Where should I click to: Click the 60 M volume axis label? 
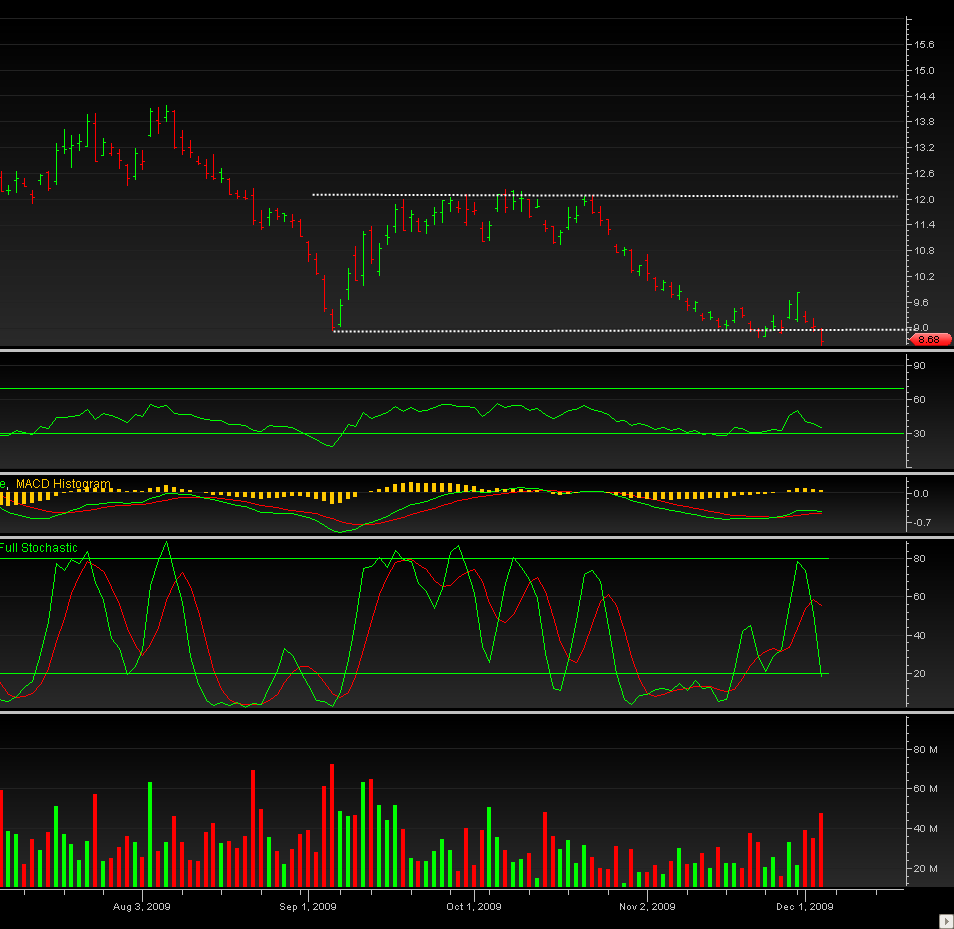[x=925, y=788]
